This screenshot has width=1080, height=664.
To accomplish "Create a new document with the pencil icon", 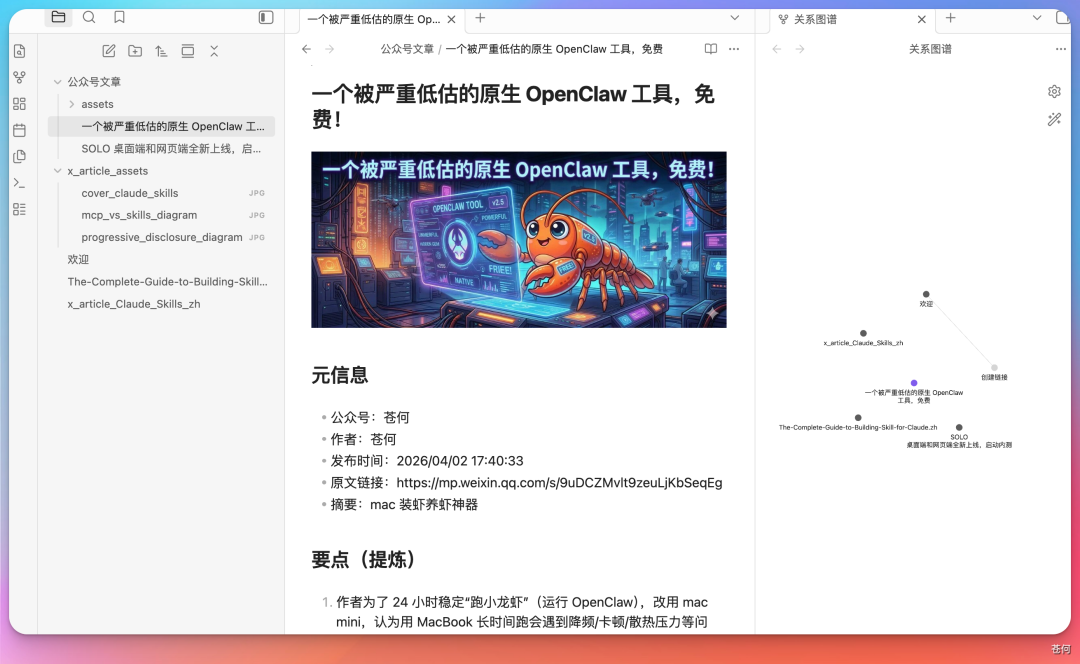I will coord(109,50).
